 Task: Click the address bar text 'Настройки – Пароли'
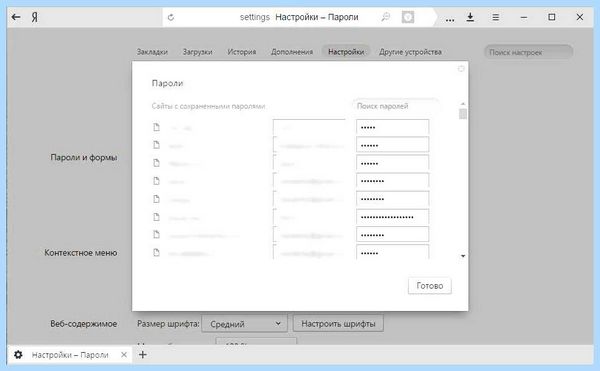tap(317, 17)
